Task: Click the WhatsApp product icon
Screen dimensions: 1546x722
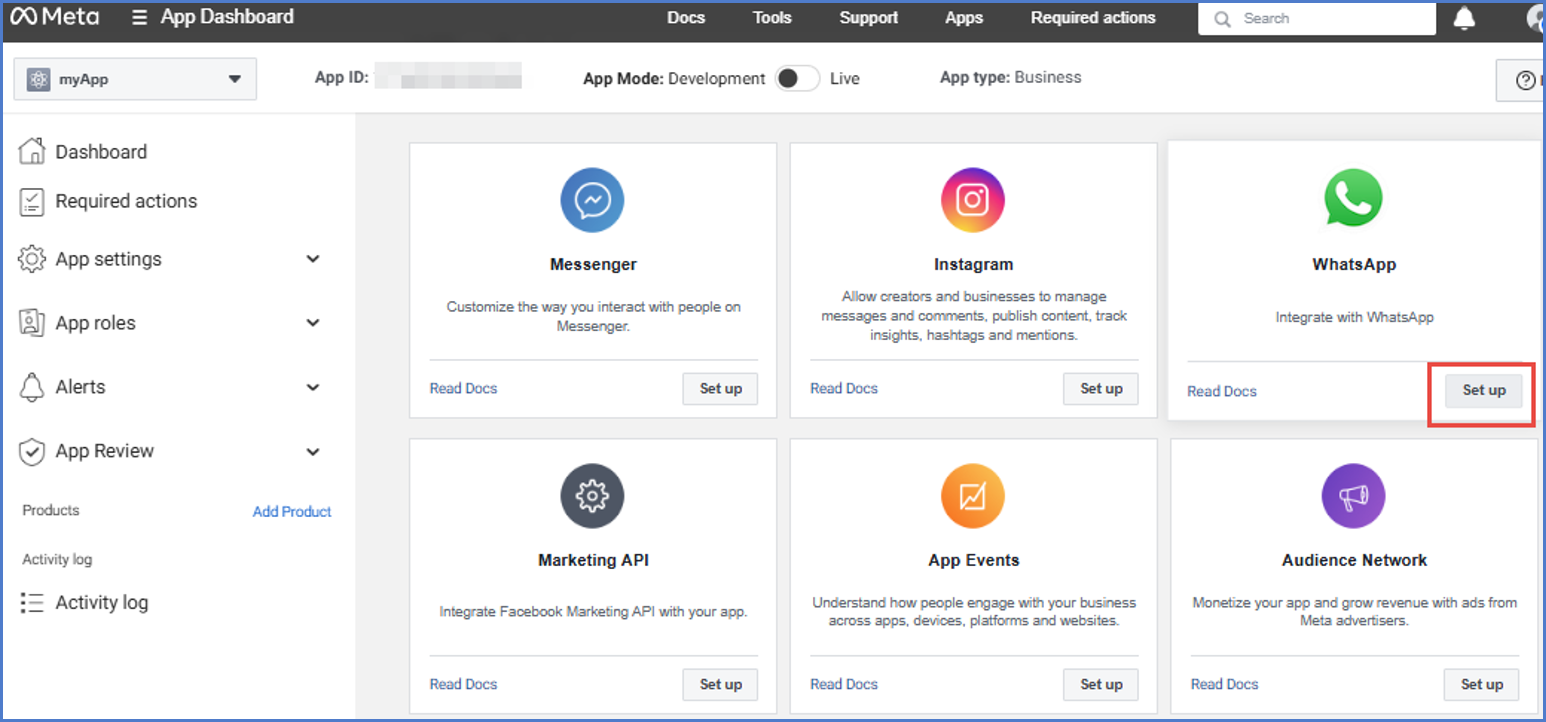Action: (x=1353, y=199)
